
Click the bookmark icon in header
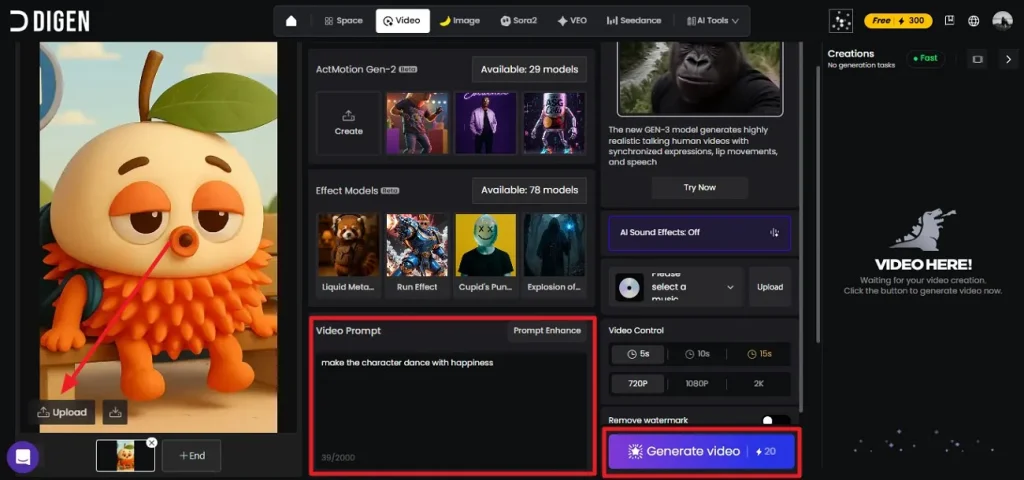point(950,21)
